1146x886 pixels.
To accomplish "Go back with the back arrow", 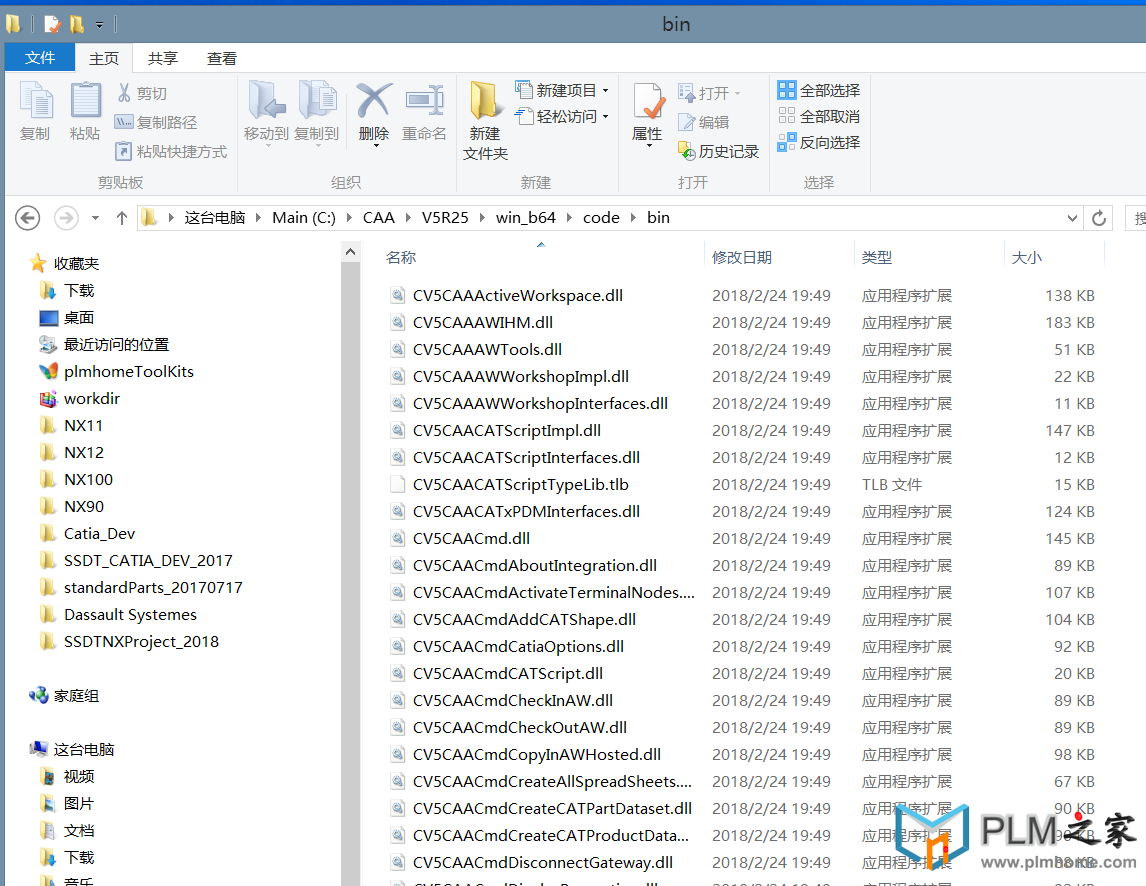I will coord(28,218).
